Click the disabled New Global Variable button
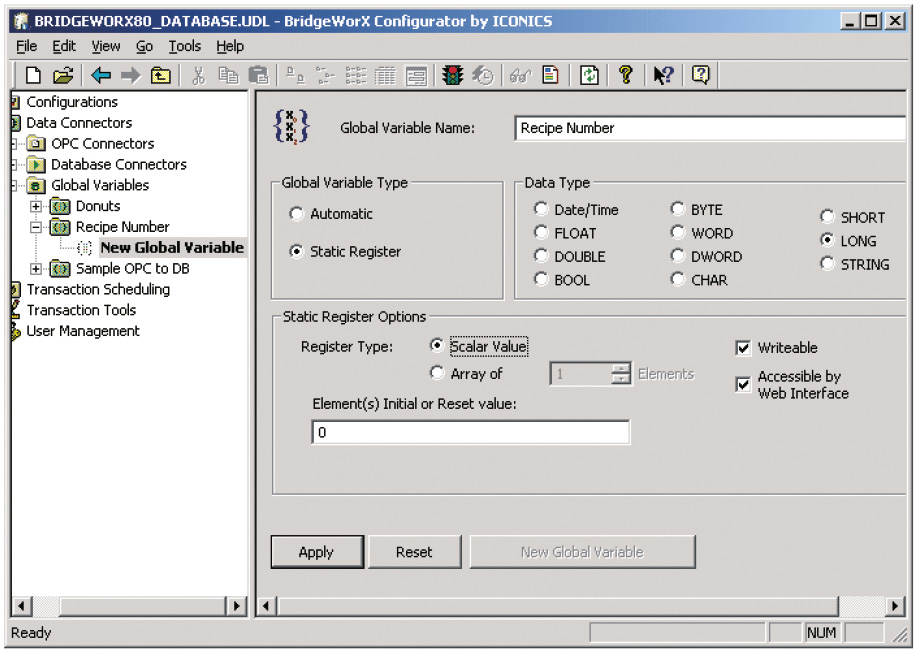This screenshot has height=653, width=917. point(582,552)
